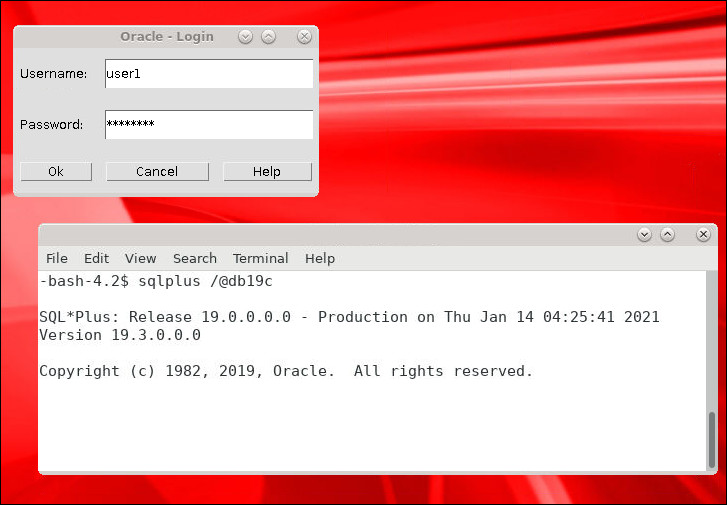Open the terminal View menu
The height and width of the screenshot is (505, 727).
coord(140,258)
